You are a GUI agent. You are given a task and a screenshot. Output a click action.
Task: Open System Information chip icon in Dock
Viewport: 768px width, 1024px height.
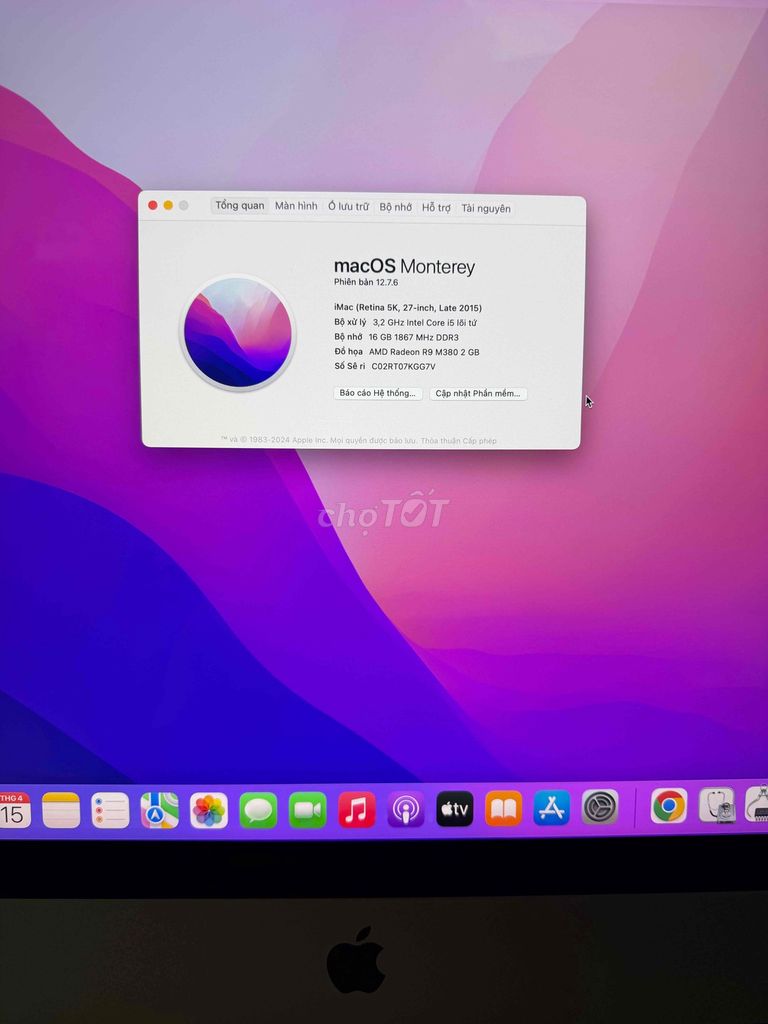(758, 804)
